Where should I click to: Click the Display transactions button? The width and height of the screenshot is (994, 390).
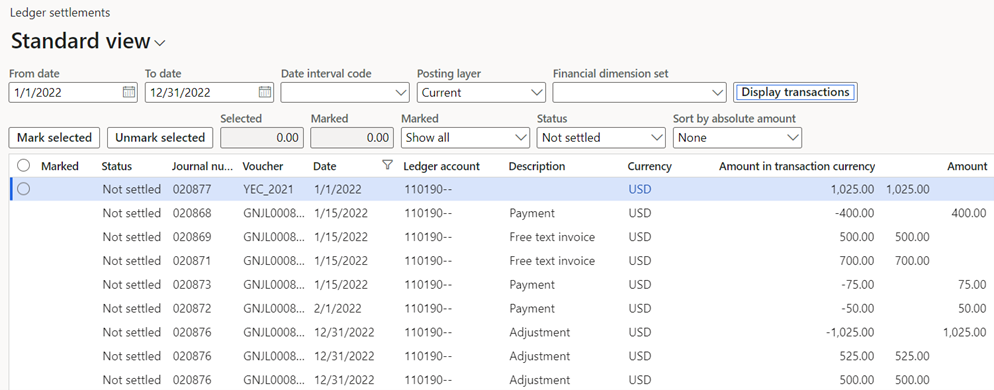(795, 92)
